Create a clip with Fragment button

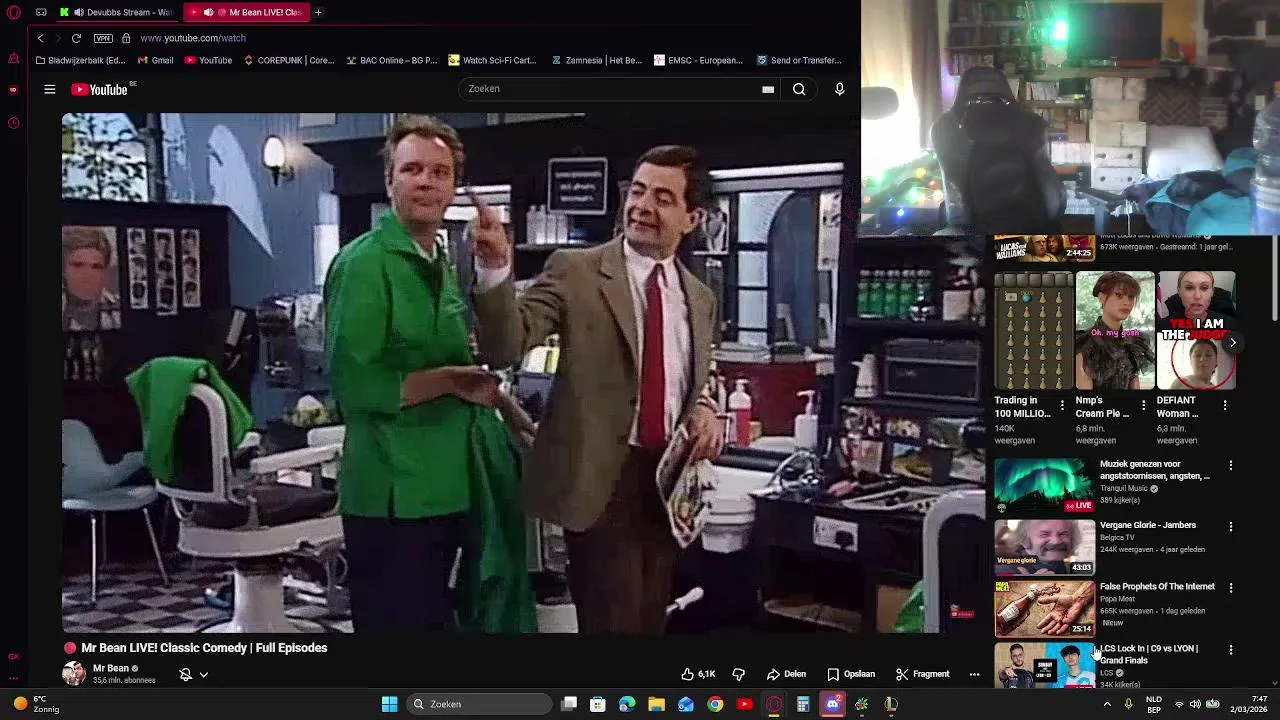tap(922, 674)
